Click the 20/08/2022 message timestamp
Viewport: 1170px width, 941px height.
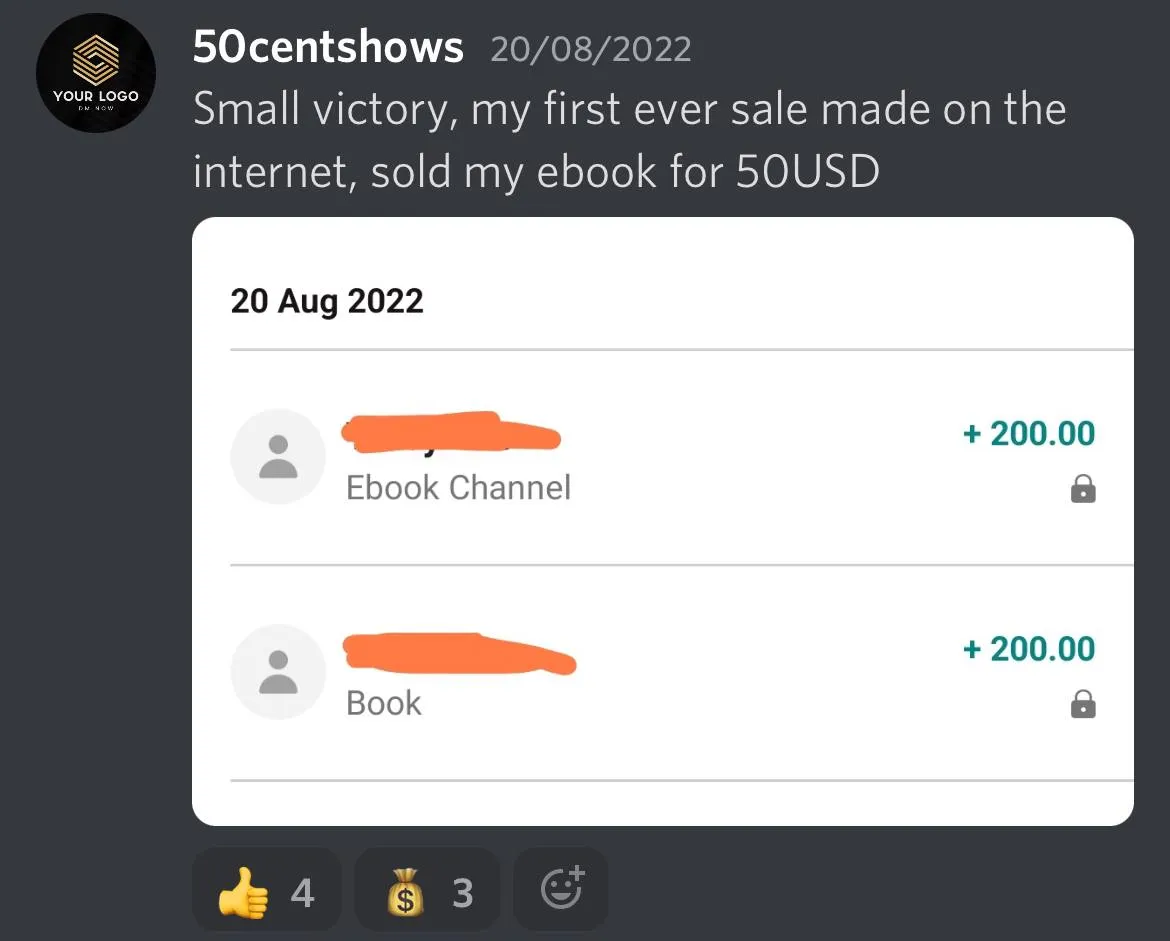point(590,49)
